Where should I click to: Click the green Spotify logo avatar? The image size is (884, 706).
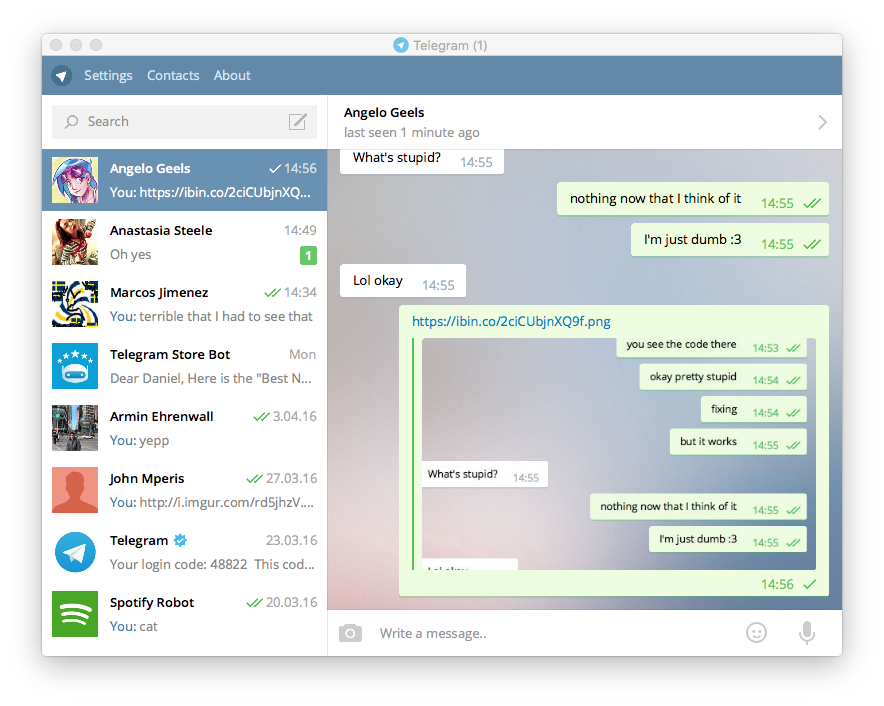pyautogui.click(x=75, y=614)
